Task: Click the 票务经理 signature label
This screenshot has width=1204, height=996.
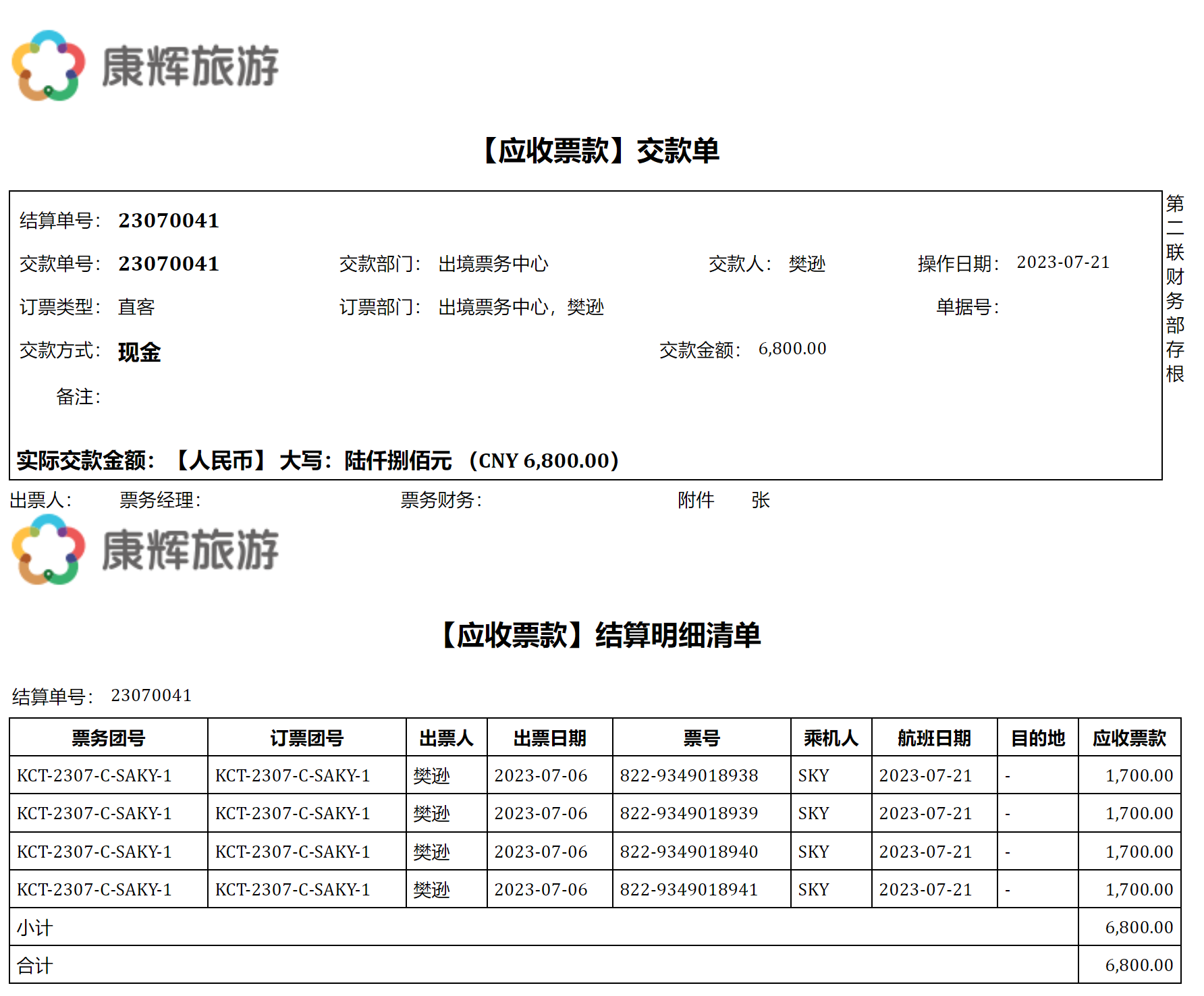Action: pos(160,500)
